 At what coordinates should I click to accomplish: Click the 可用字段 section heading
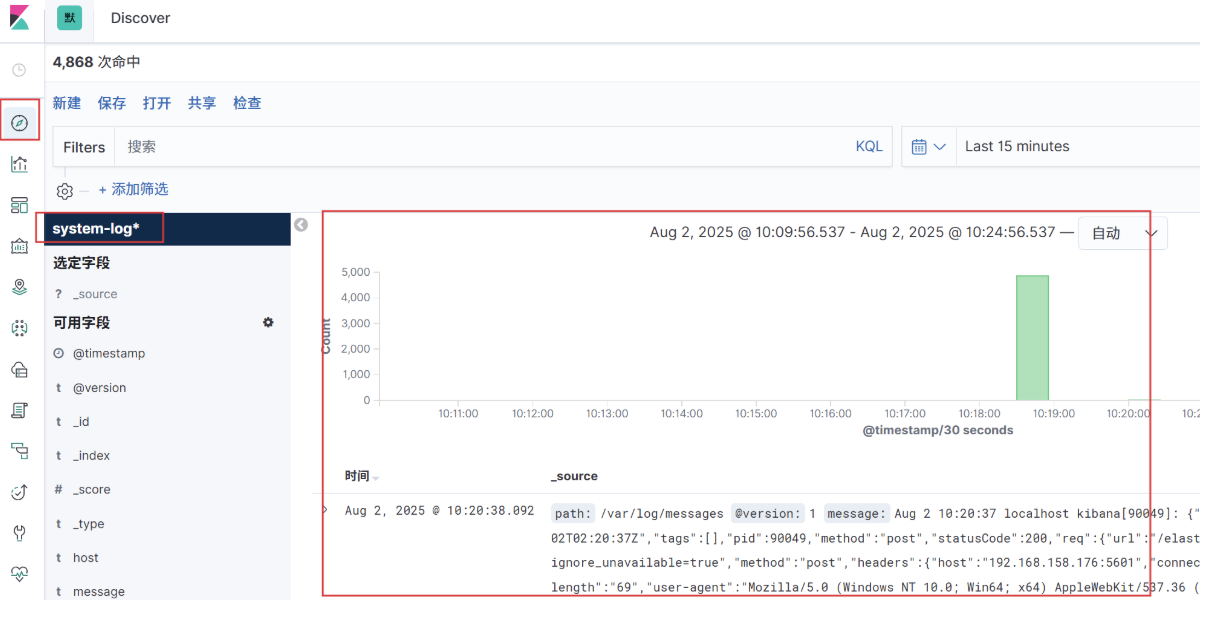tap(82, 323)
